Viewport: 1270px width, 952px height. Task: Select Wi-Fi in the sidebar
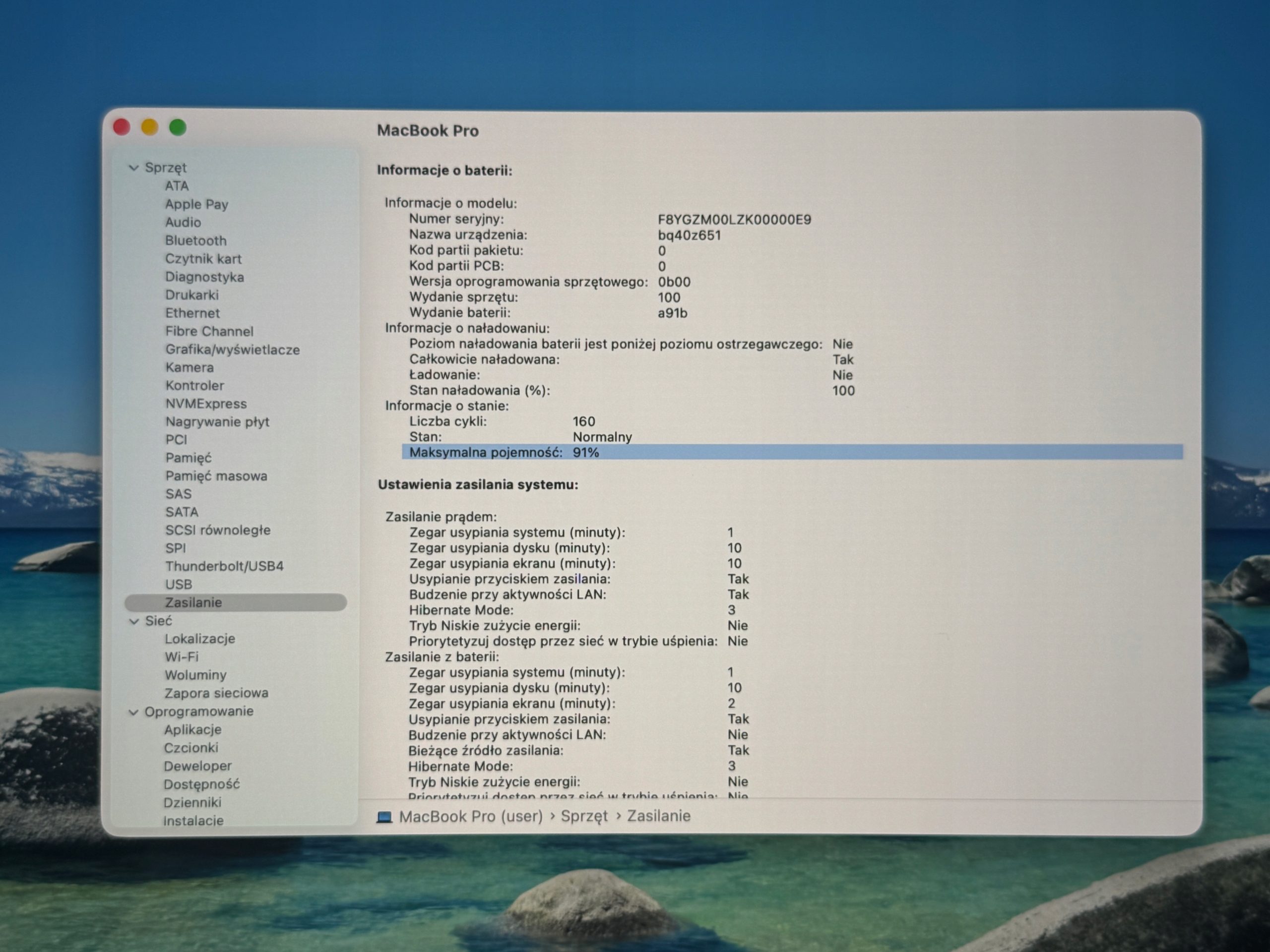pos(182,657)
